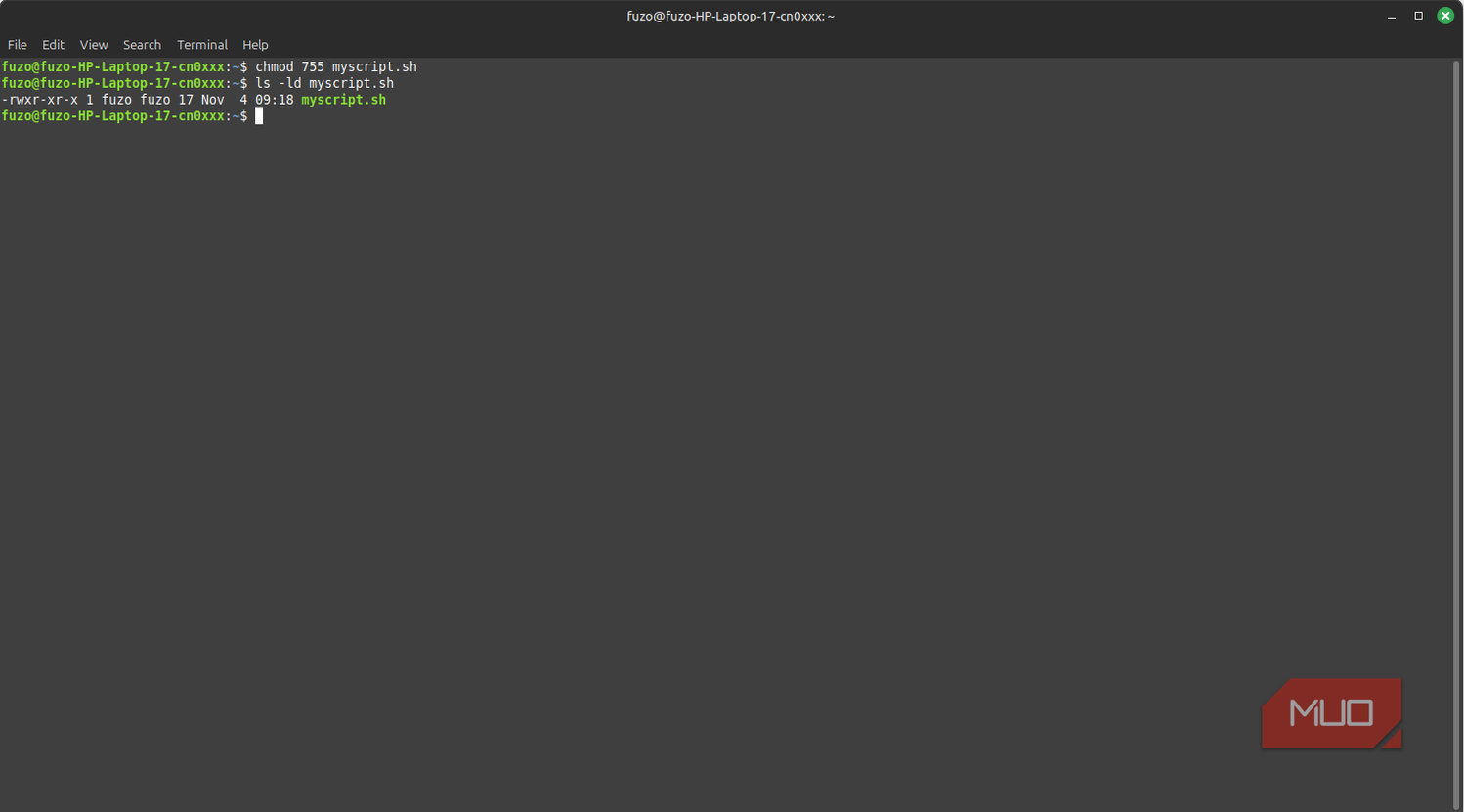This screenshot has width=1464, height=812.
Task: Close the terminal with green X button
Action: 1445,16
